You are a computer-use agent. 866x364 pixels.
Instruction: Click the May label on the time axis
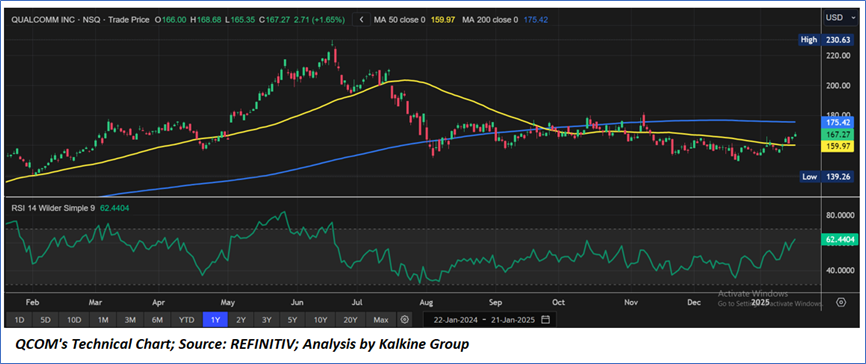[x=228, y=303]
